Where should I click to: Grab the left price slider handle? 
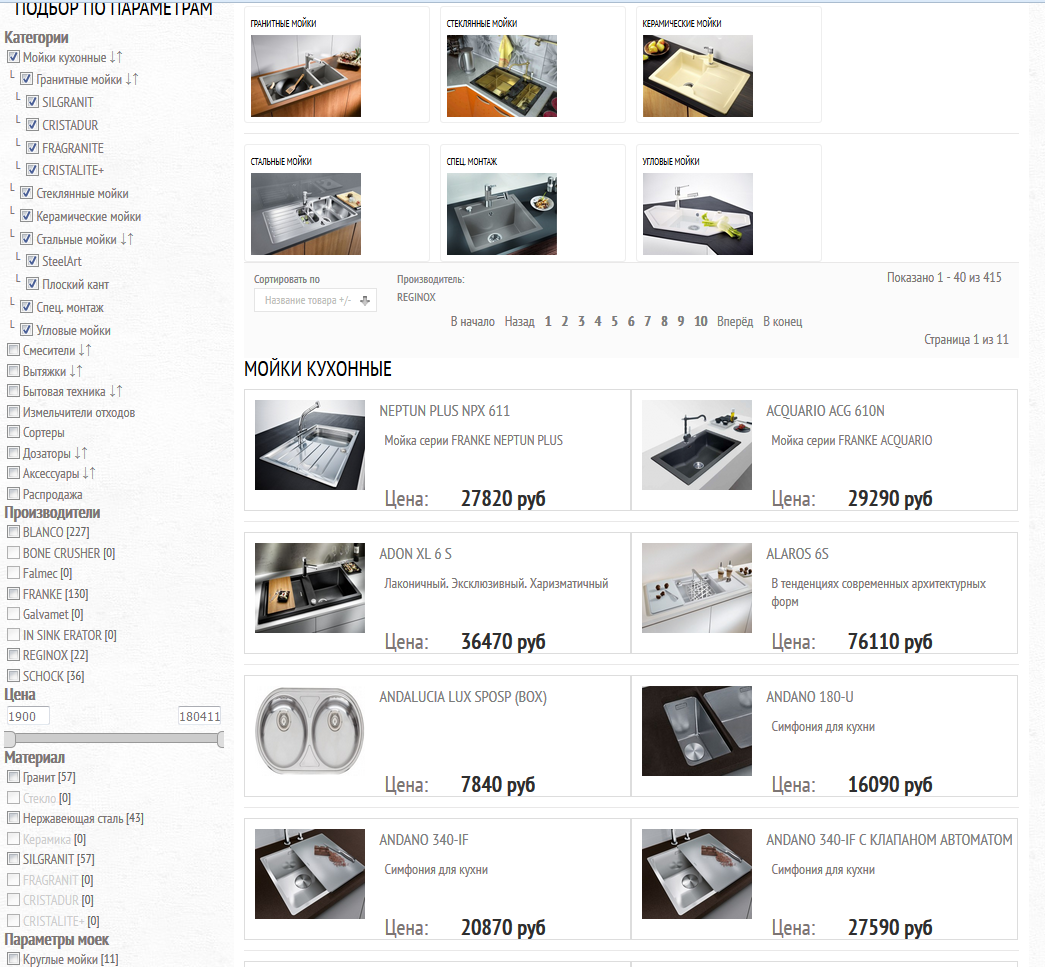click(9, 738)
